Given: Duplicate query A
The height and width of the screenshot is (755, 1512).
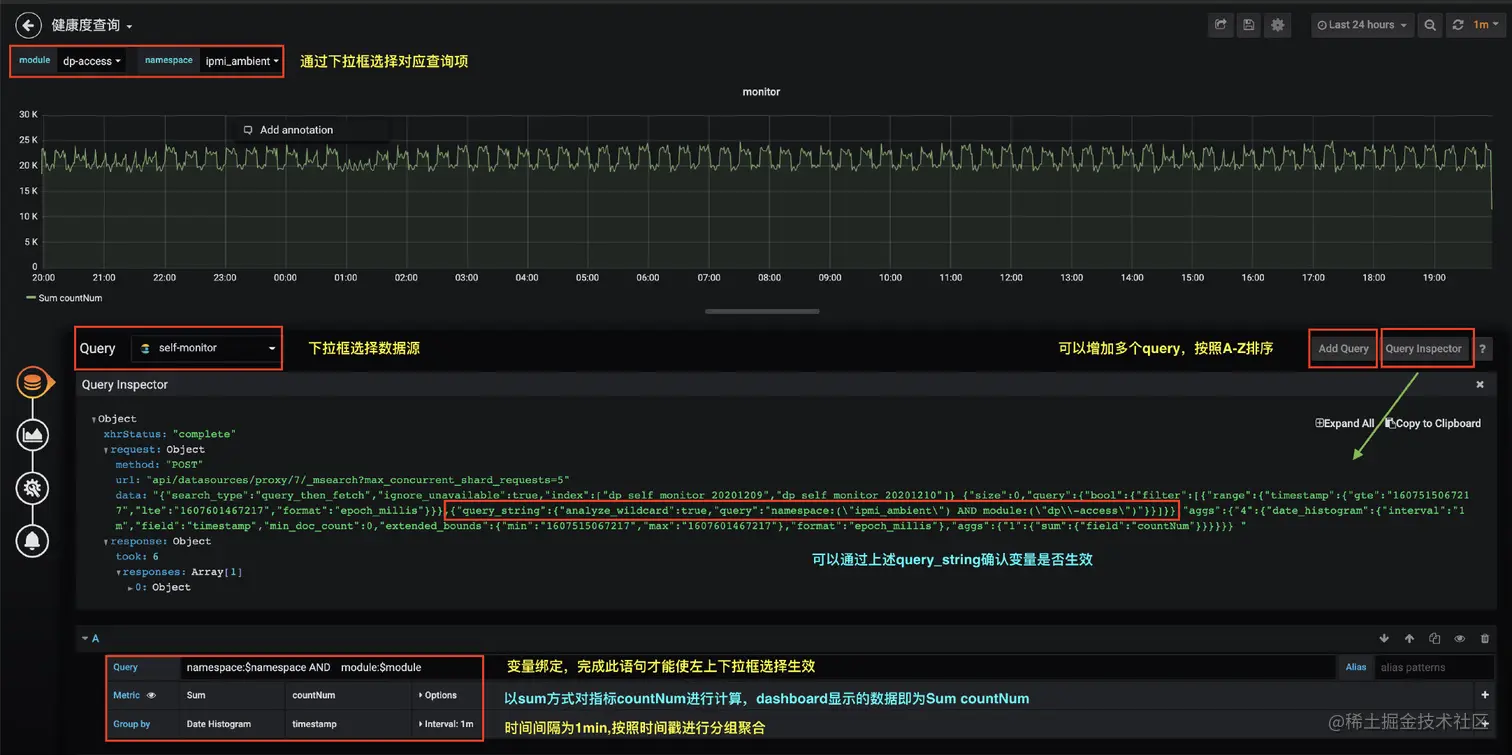Looking at the screenshot, I should 1434,638.
